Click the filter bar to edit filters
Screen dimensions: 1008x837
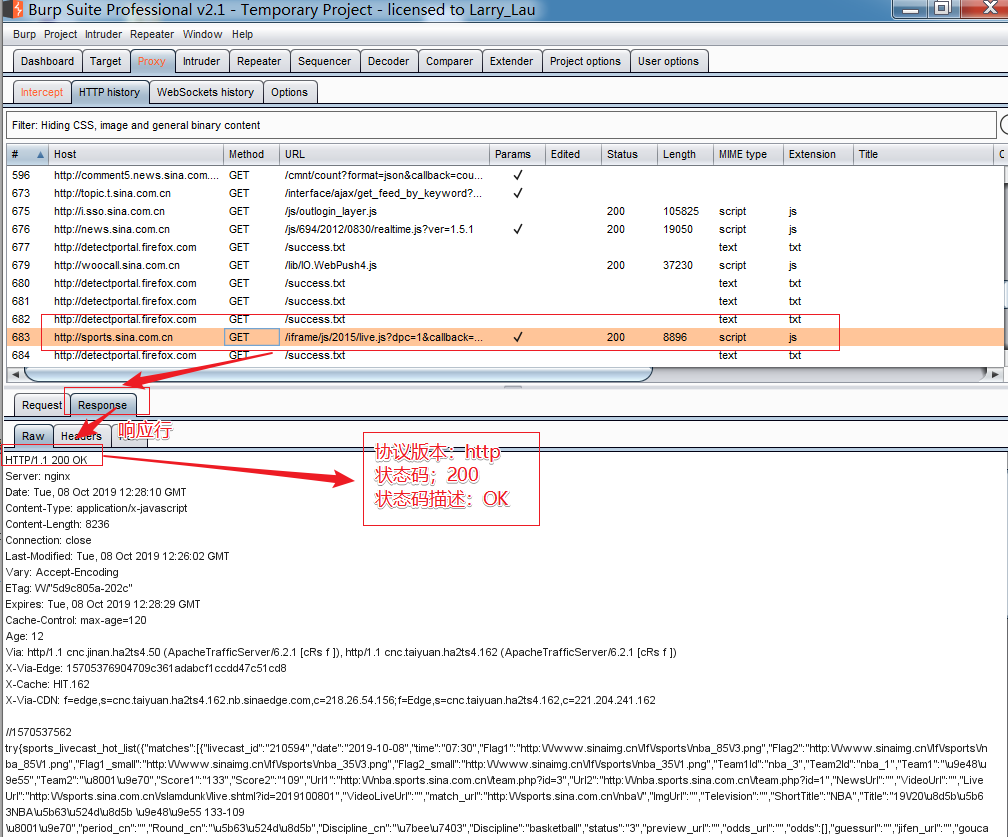(x=501, y=125)
